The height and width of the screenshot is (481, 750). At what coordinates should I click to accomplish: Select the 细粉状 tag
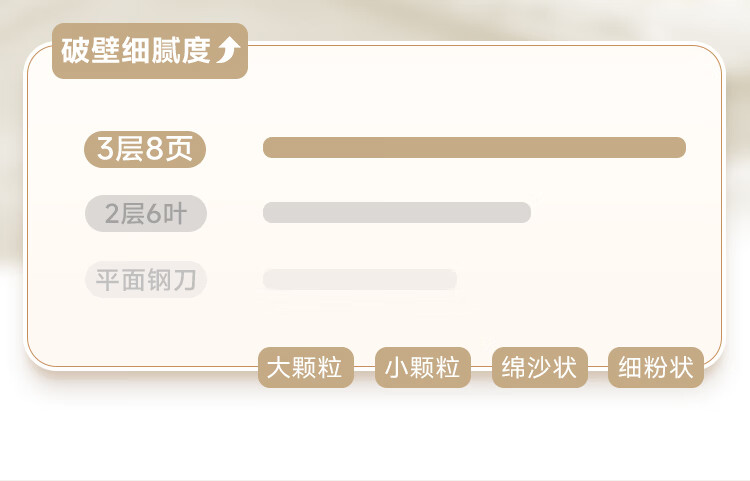(x=656, y=368)
